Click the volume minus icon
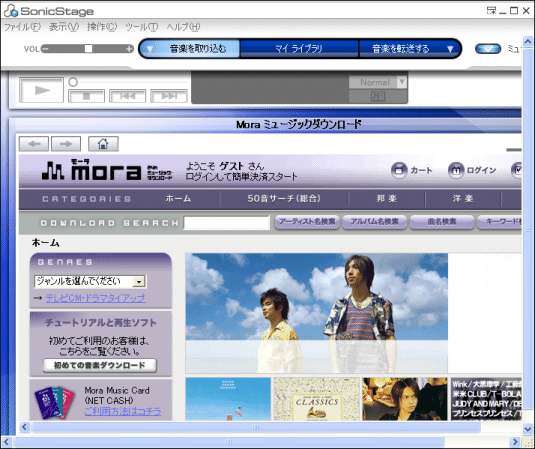This screenshot has height=449, width=535. [x=45, y=49]
